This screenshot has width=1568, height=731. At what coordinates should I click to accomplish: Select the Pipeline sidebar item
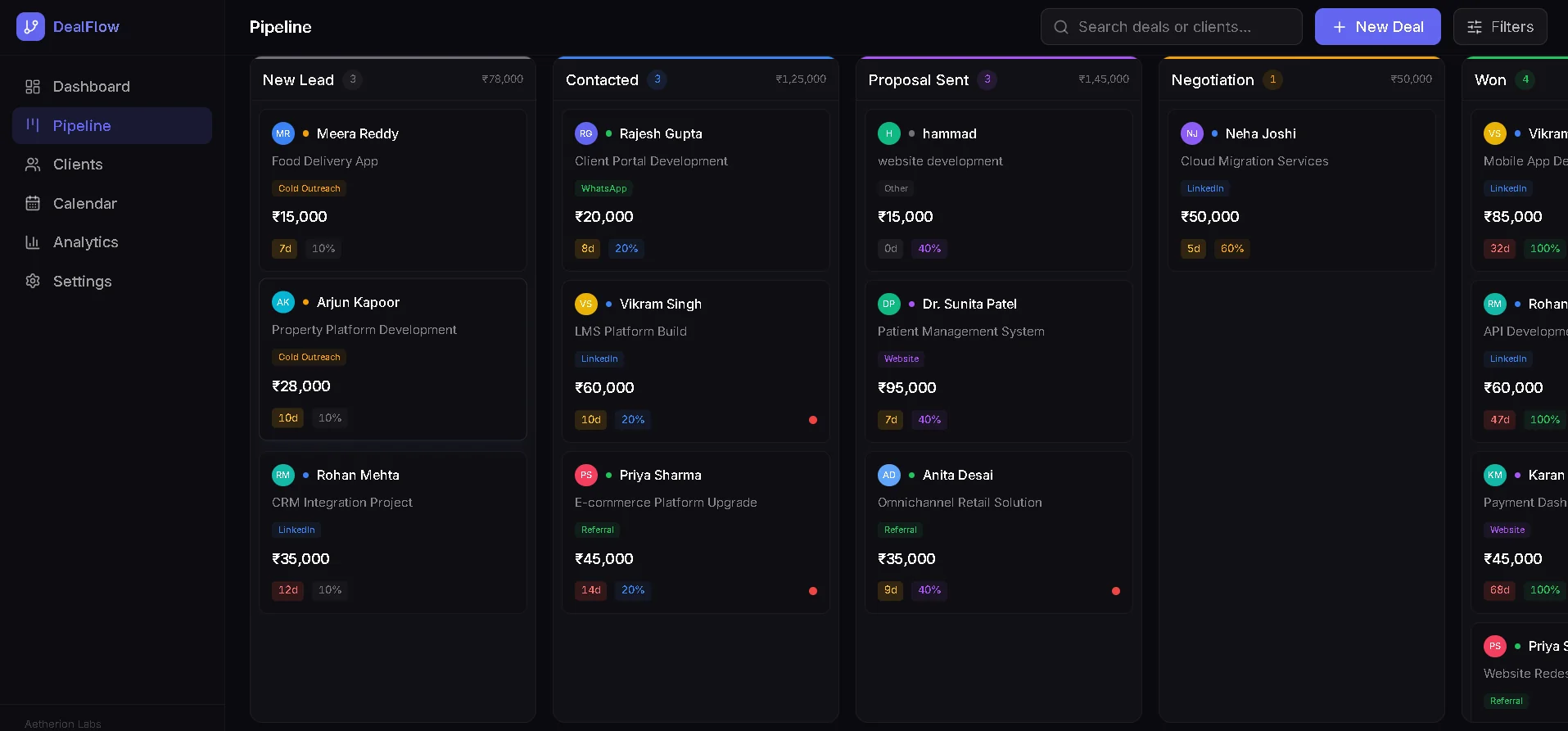tap(112, 125)
